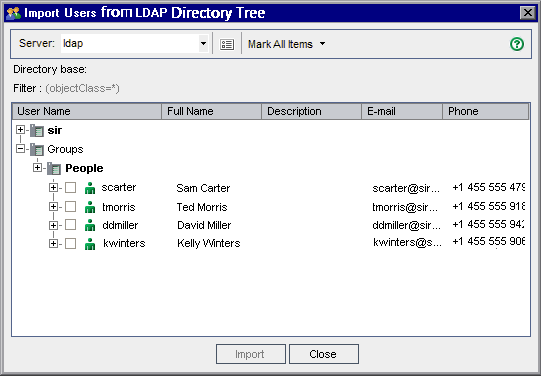
Task: Expand the scarter user node
Action: (x=53, y=188)
